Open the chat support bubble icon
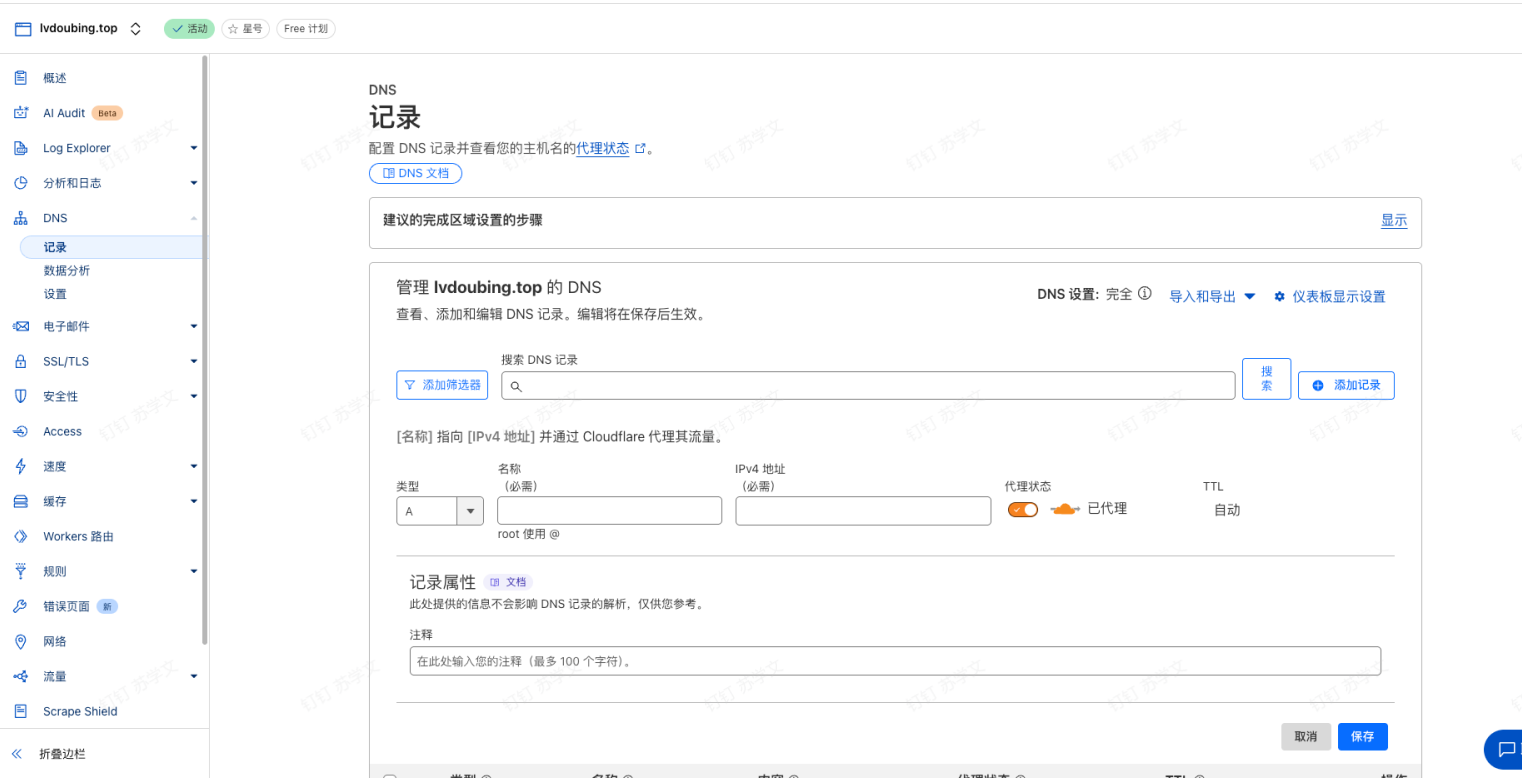The width and height of the screenshot is (1522, 781). click(x=1503, y=748)
